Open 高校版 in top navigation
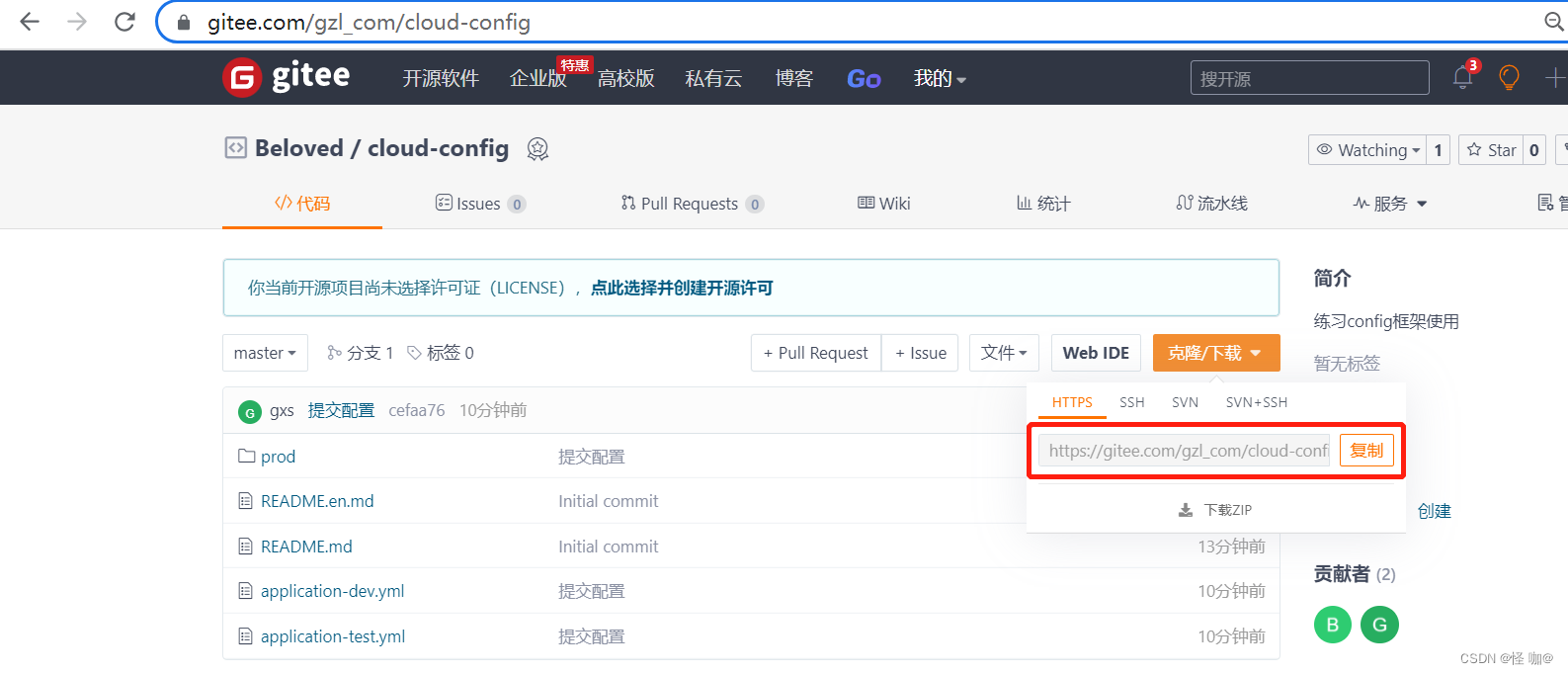1568x674 pixels. (626, 78)
